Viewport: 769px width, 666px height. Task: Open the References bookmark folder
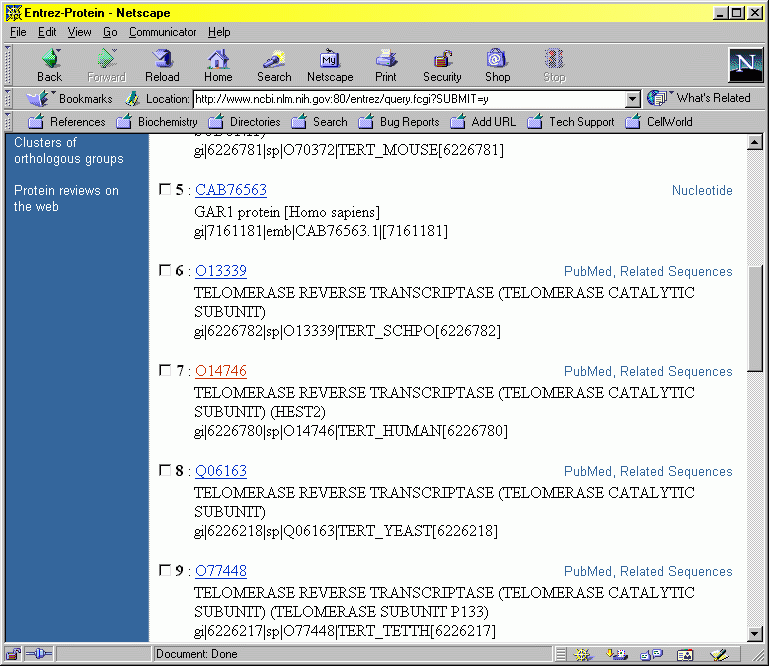(x=67, y=122)
